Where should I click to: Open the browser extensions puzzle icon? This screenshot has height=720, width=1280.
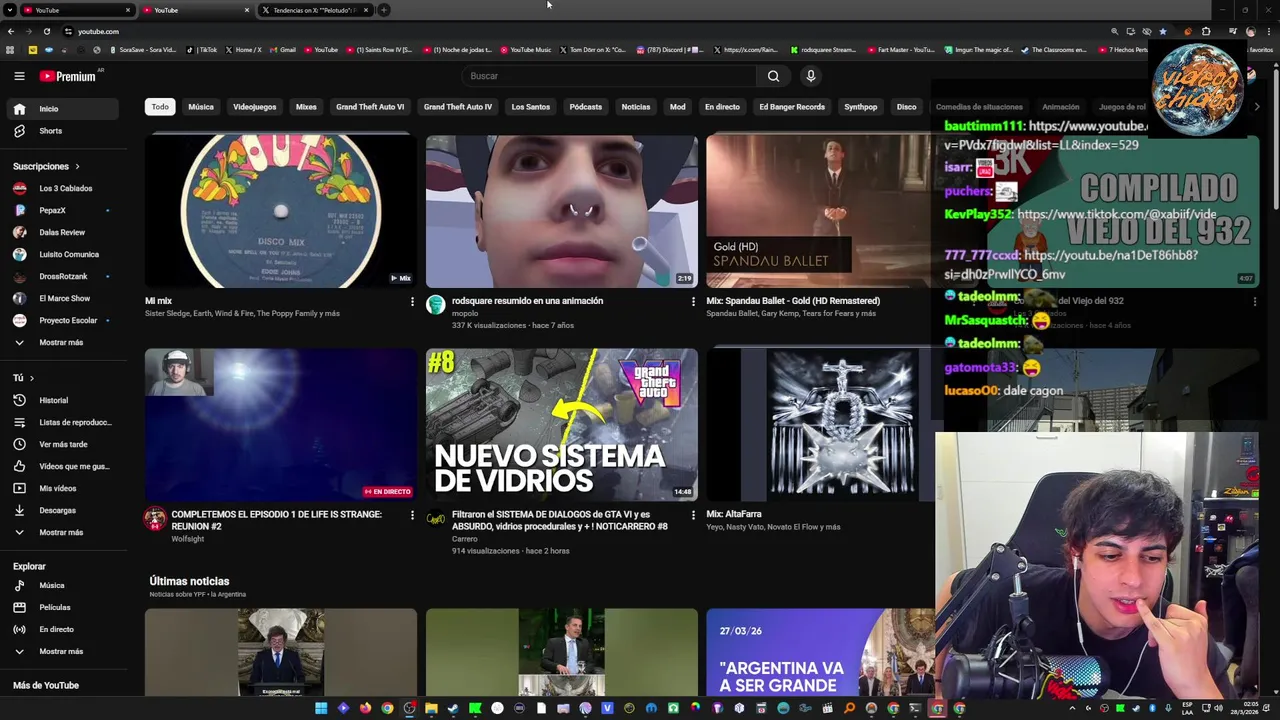pyautogui.click(x=1206, y=31)
